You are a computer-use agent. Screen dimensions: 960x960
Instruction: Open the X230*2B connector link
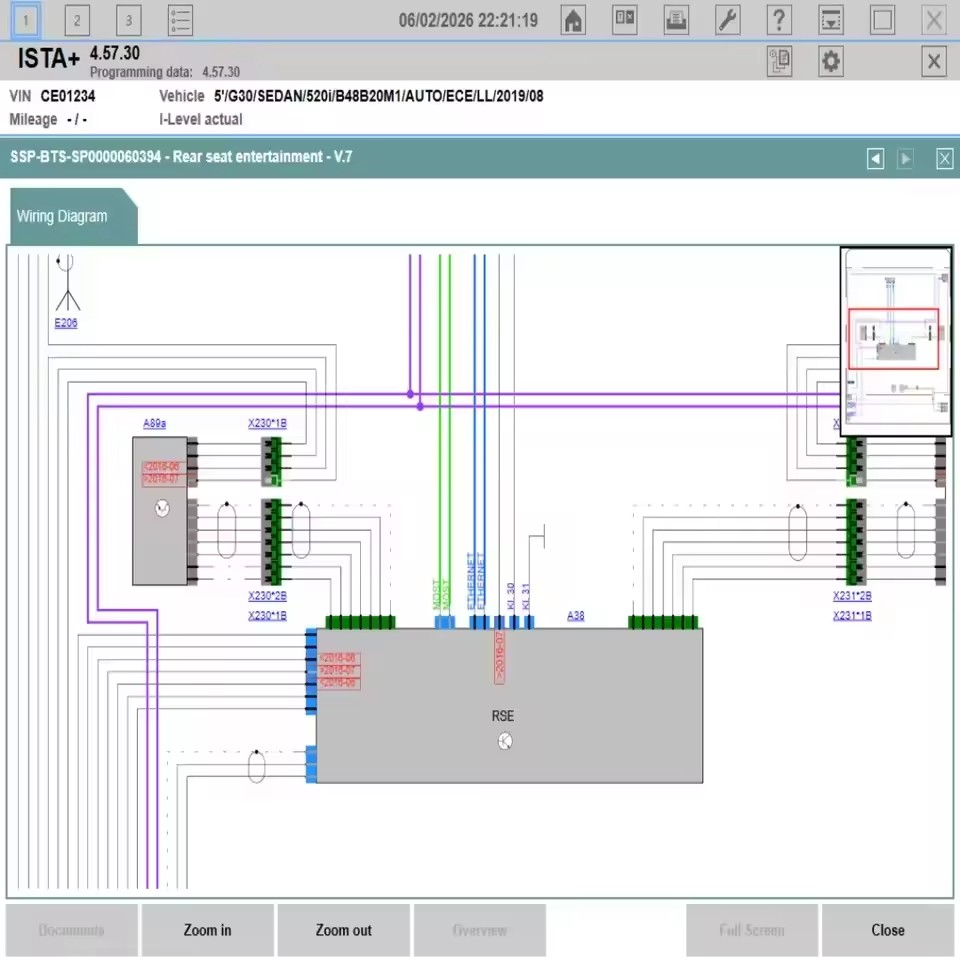point(268,596)
